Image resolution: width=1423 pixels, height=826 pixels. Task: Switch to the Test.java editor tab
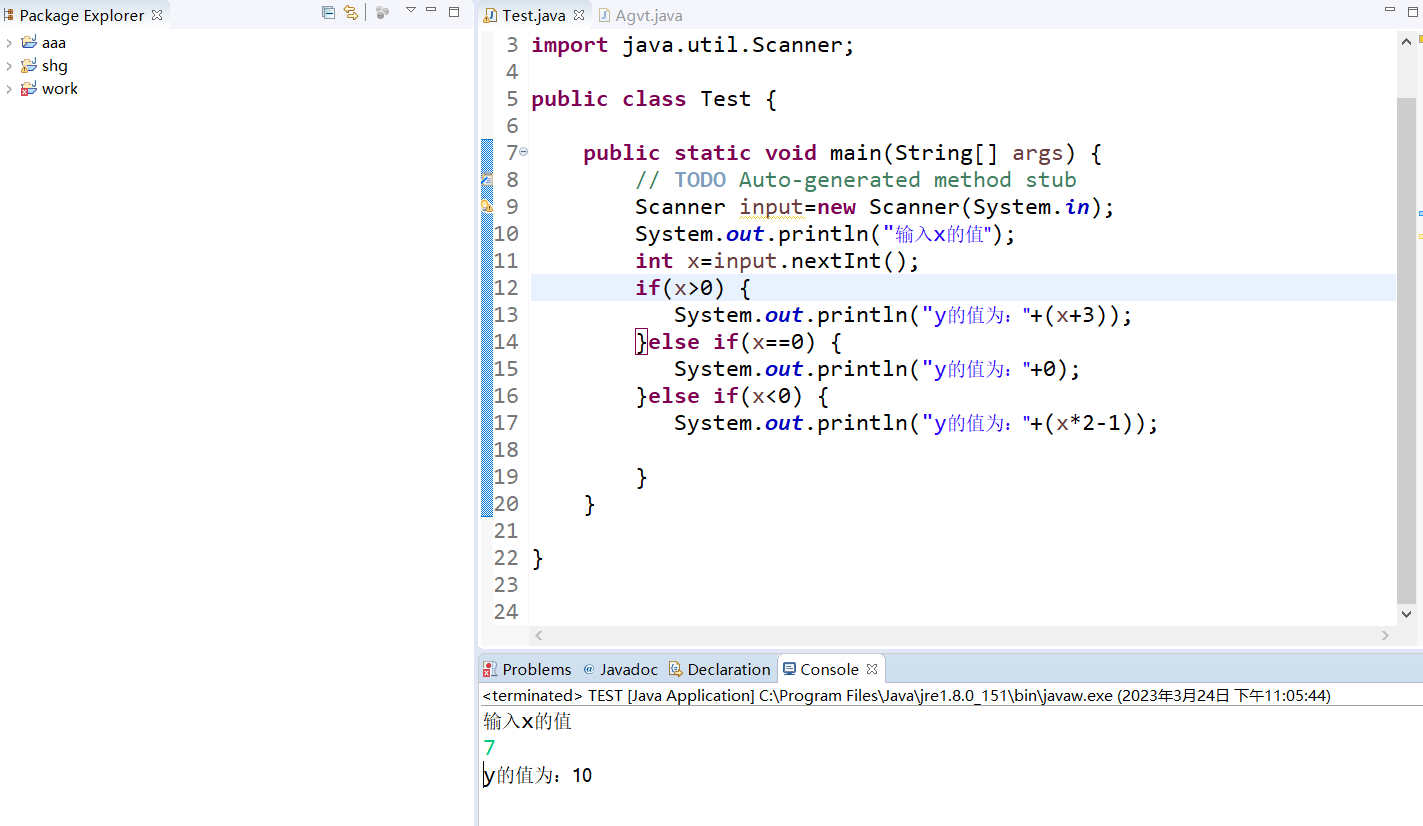(533, 16)
